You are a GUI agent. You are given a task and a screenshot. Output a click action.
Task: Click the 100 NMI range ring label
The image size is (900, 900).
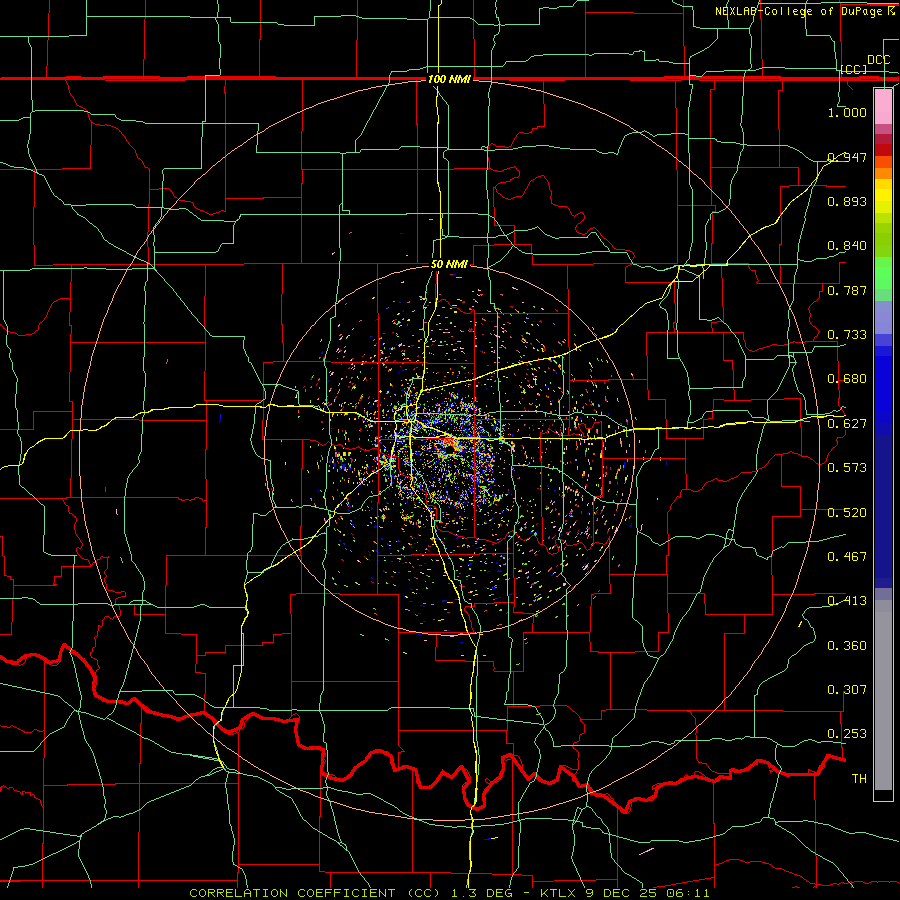tap(449, 79)
